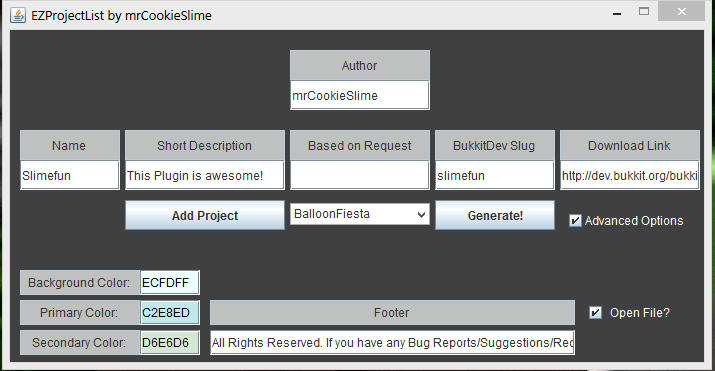Focus the Short Description text field
This screenshot has height=371, width=715.
click(x=205, y=175)
